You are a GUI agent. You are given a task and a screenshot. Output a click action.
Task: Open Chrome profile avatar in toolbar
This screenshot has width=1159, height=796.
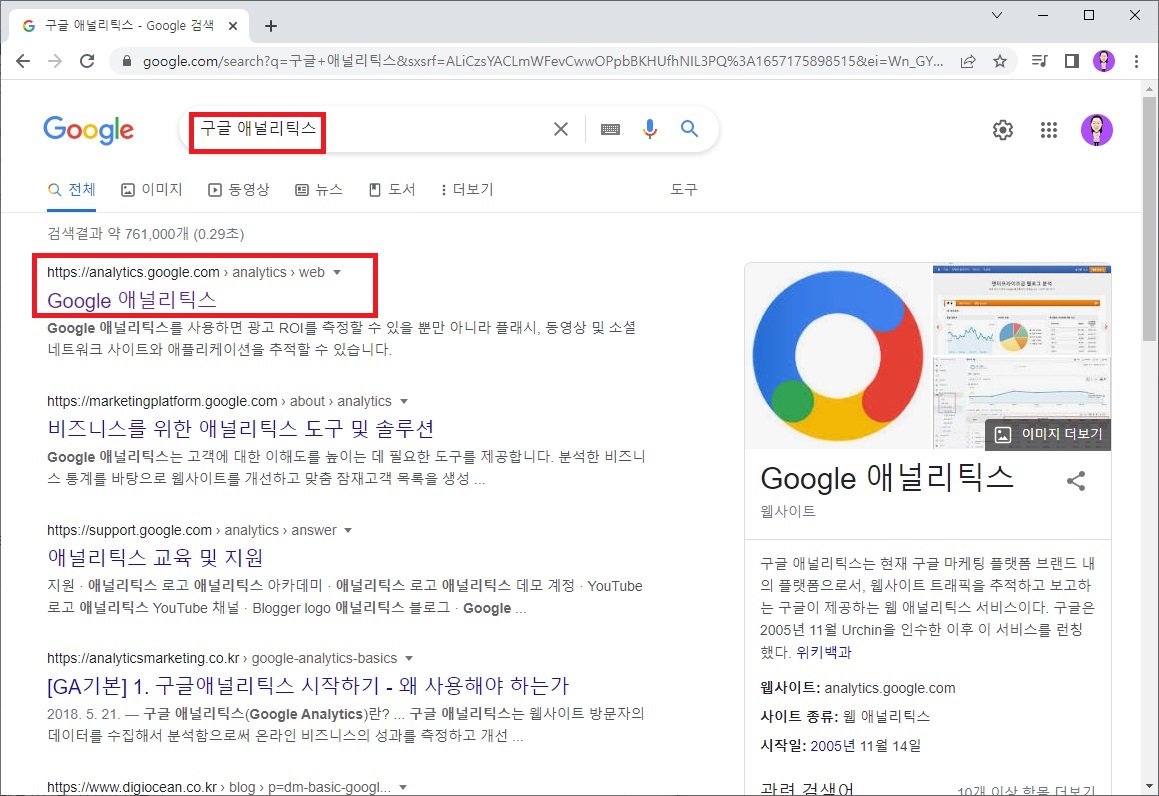click(x=1104, y=61)
